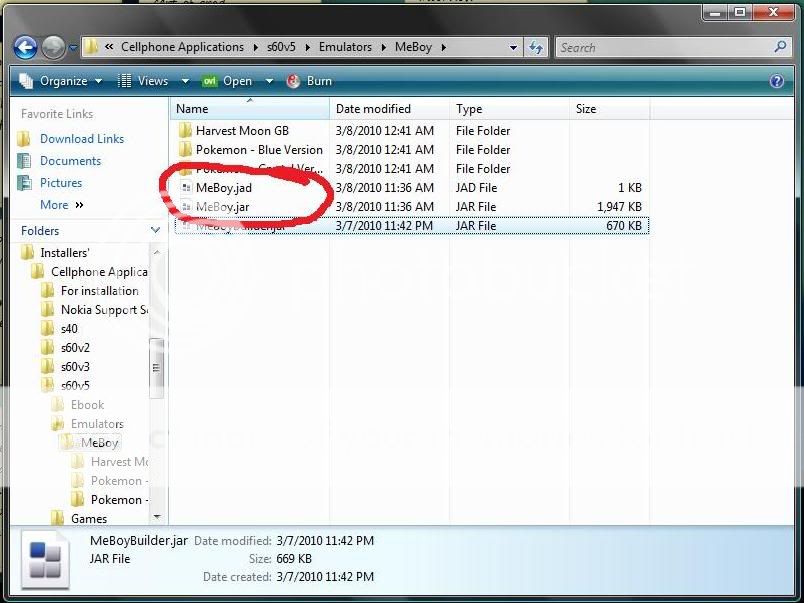Select MeBoy in the folder tree
Viewport: 804px width, 603px height.
click(x=99, y=443)
